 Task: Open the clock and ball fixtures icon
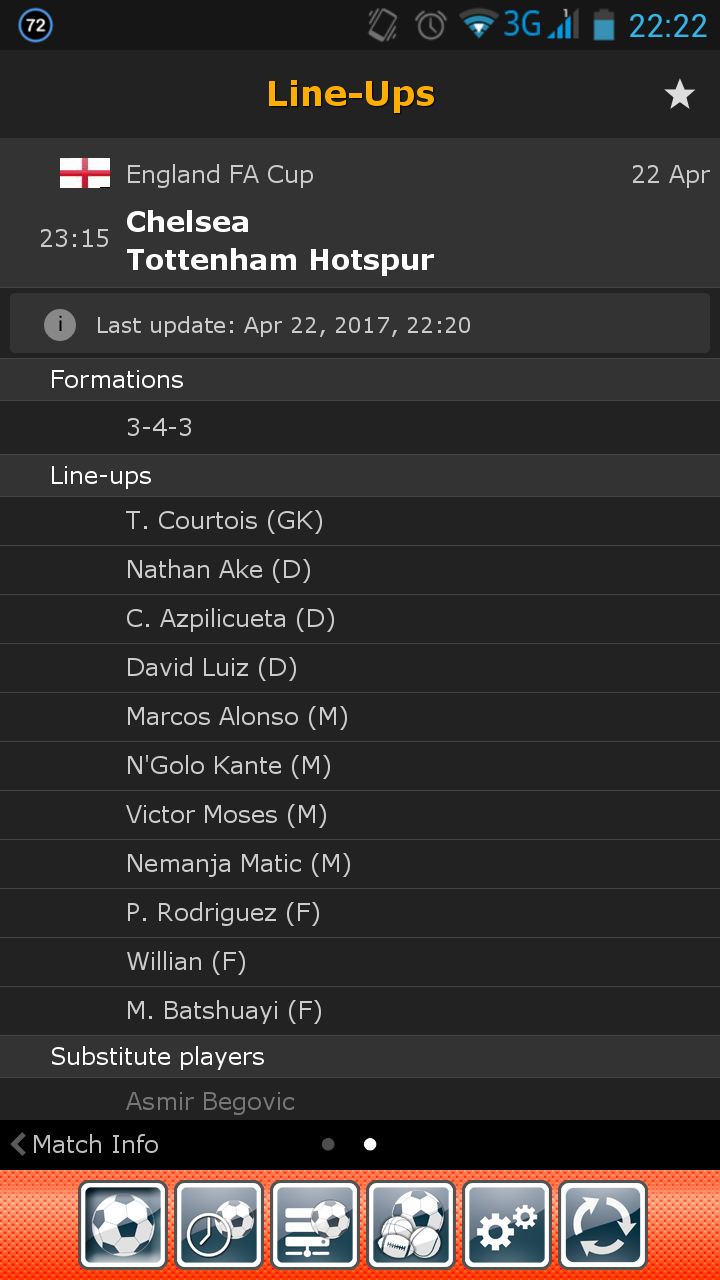219,1226
